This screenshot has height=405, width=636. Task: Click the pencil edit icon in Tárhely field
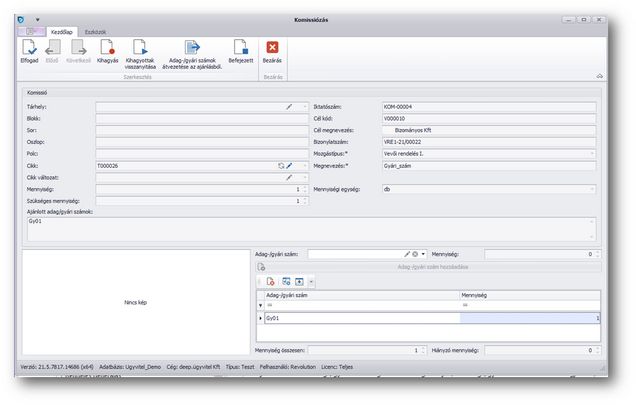pyautogui.click(x=289, y=105)
